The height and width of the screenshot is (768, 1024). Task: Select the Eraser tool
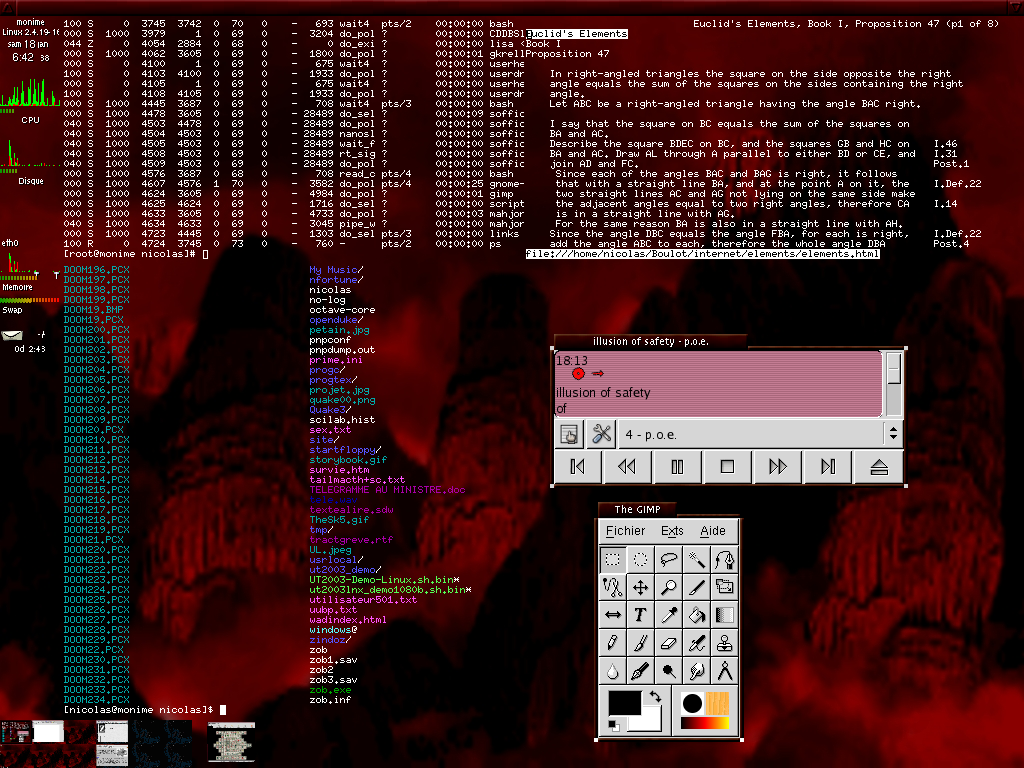[669, 643]
